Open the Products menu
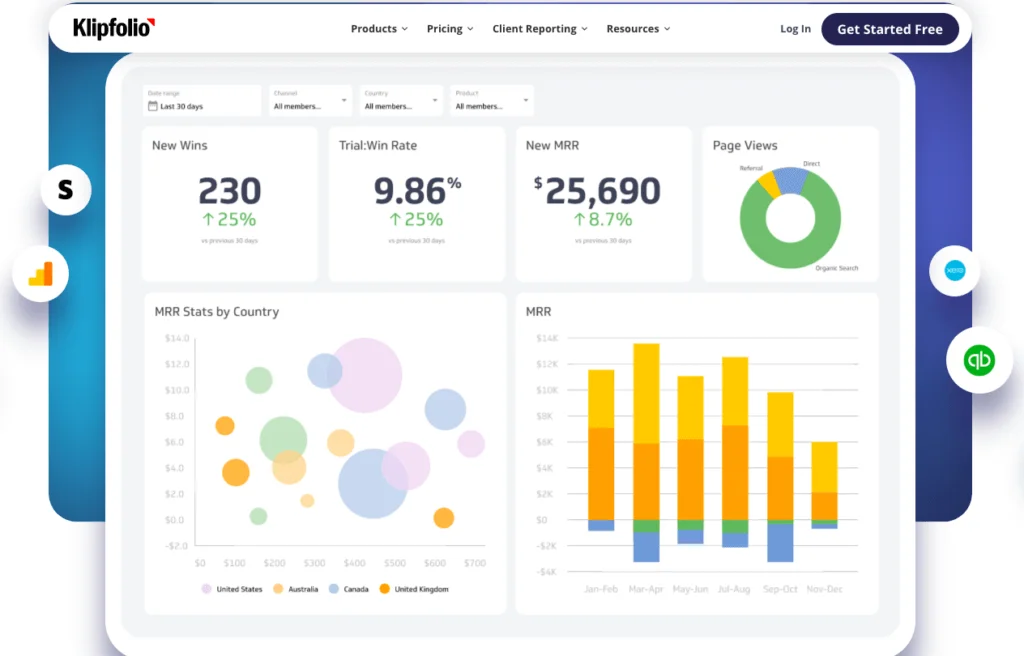 pos(379,29)
